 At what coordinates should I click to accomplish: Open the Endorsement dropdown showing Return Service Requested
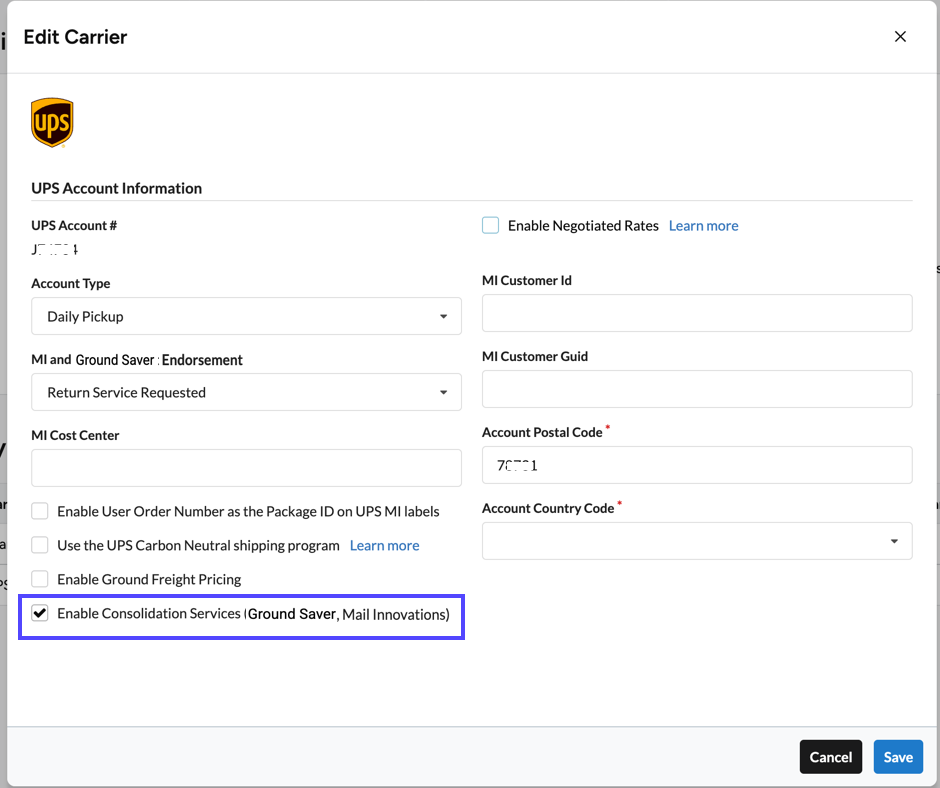point(246,392)
